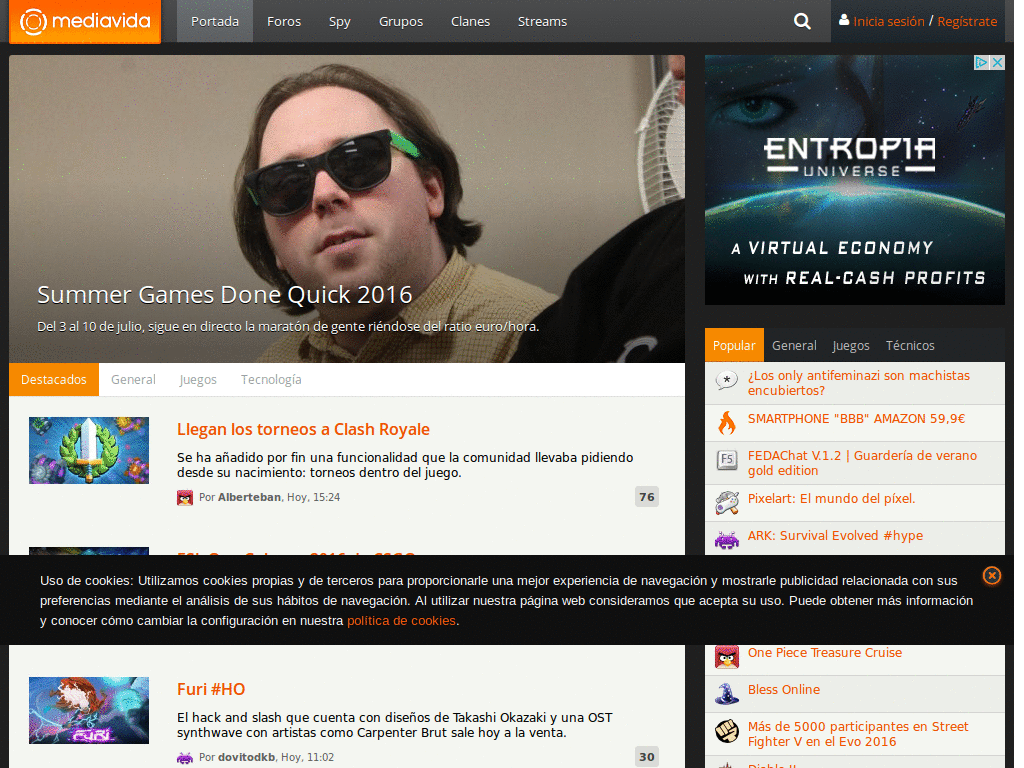Open the Grupos navigation item

pos(401,22)
